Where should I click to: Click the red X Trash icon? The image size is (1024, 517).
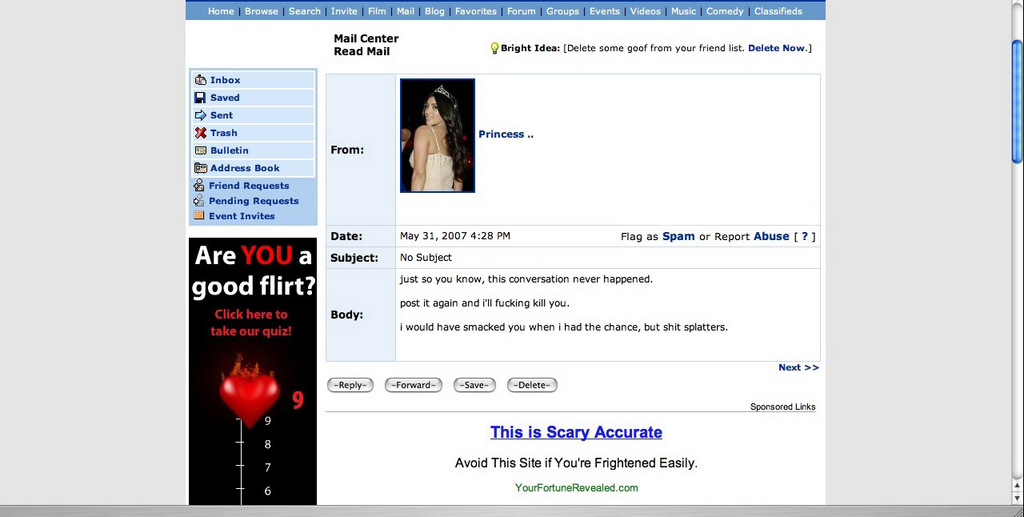click(200, 133)
